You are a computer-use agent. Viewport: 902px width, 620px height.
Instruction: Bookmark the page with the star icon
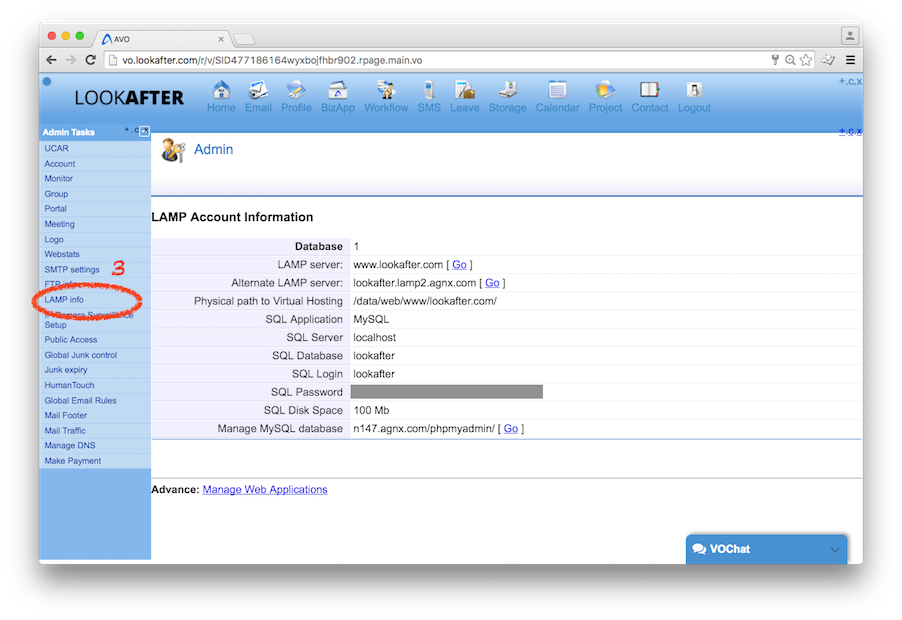point(806,60)
